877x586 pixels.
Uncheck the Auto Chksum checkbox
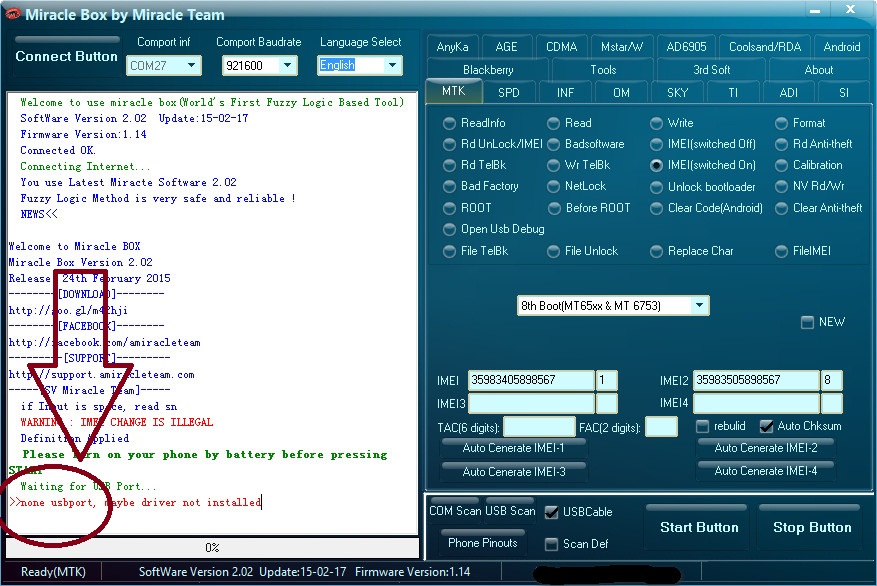(x=766, y=427)
